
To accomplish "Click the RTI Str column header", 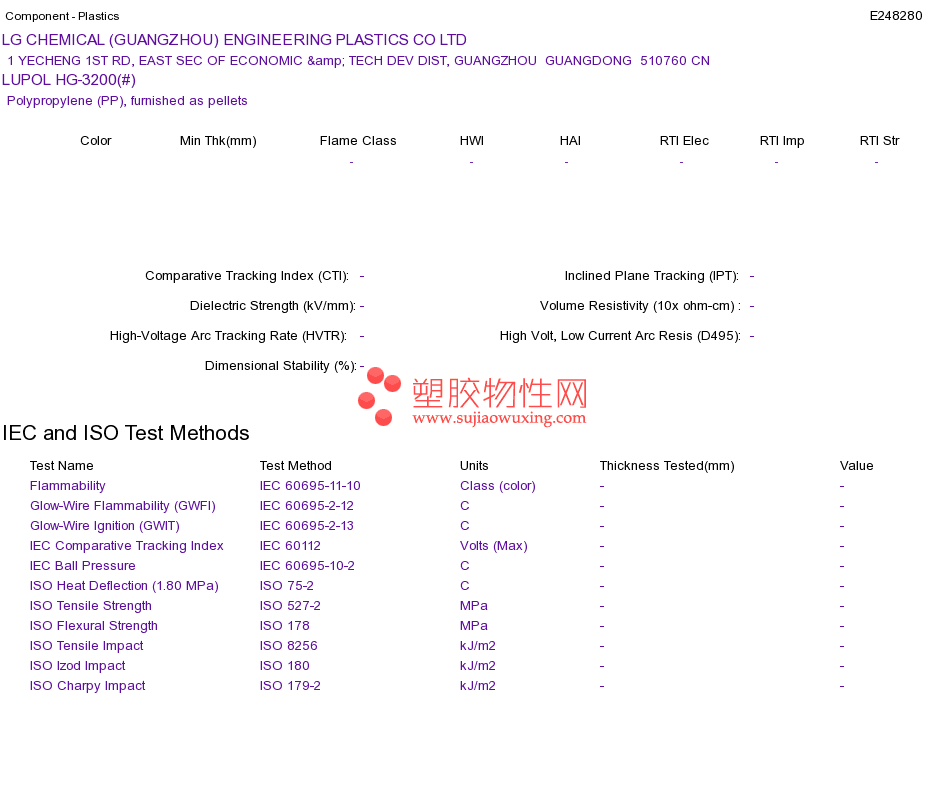I will click(x=880, y=141).
